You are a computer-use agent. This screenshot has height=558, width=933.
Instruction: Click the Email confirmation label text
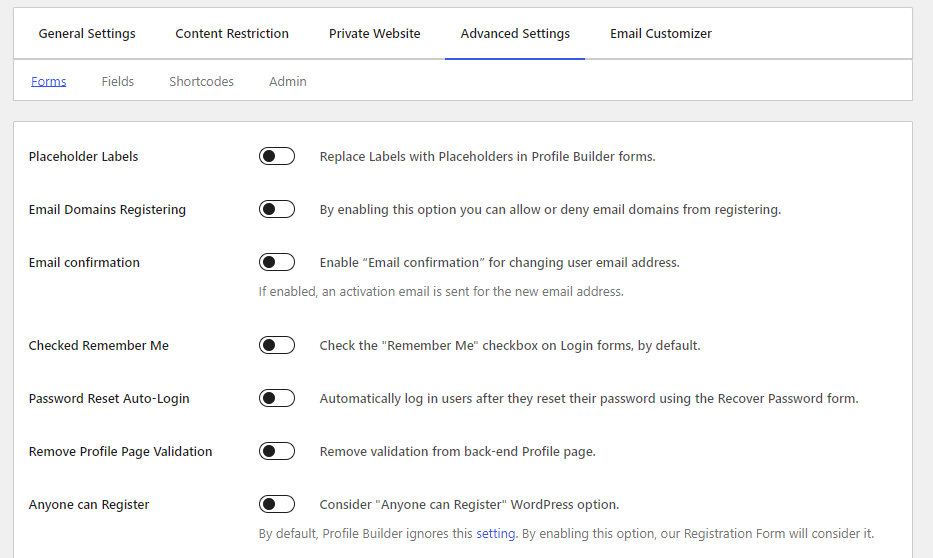tap(84, 262)
